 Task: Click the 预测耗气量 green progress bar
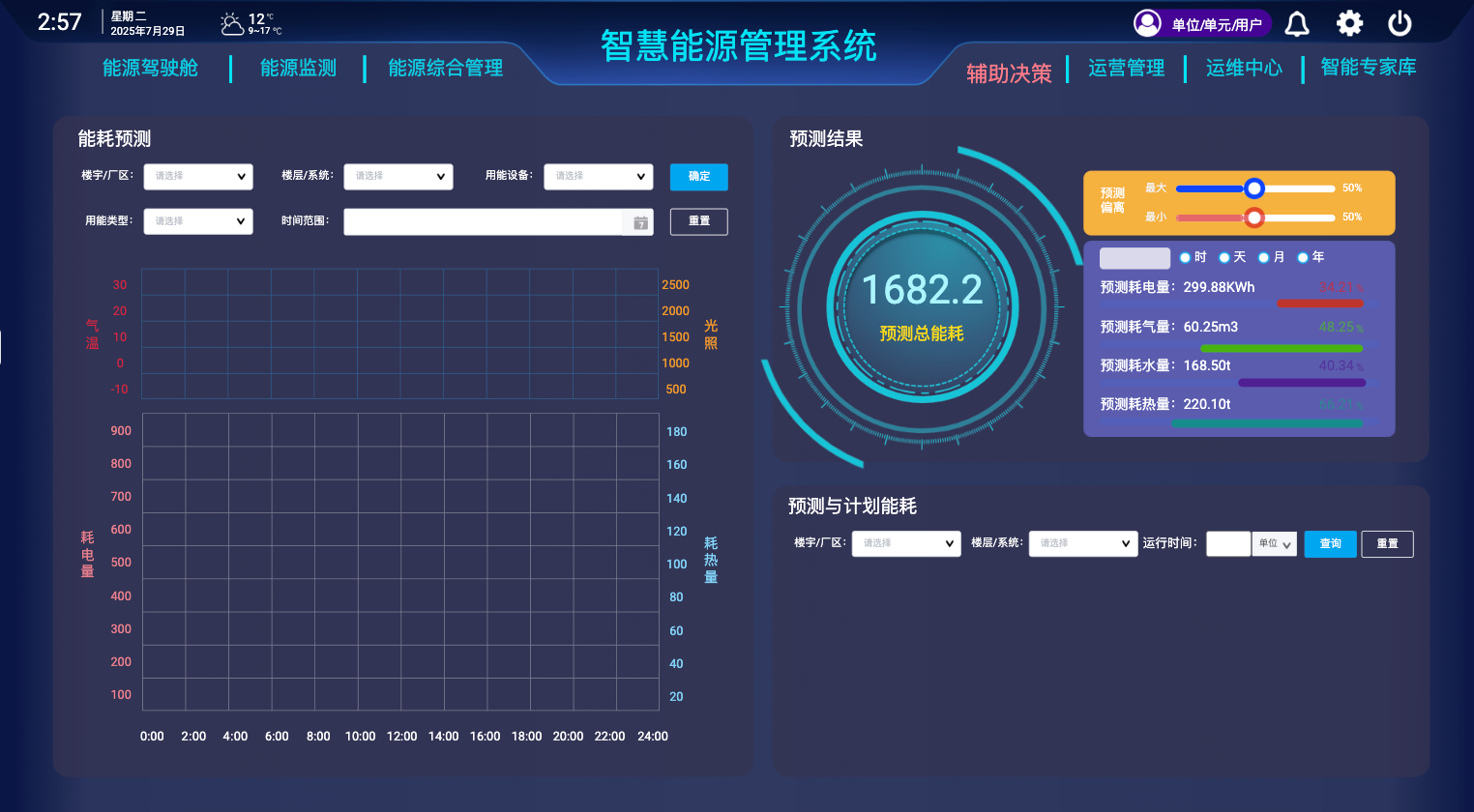[x=1282, y=348]
